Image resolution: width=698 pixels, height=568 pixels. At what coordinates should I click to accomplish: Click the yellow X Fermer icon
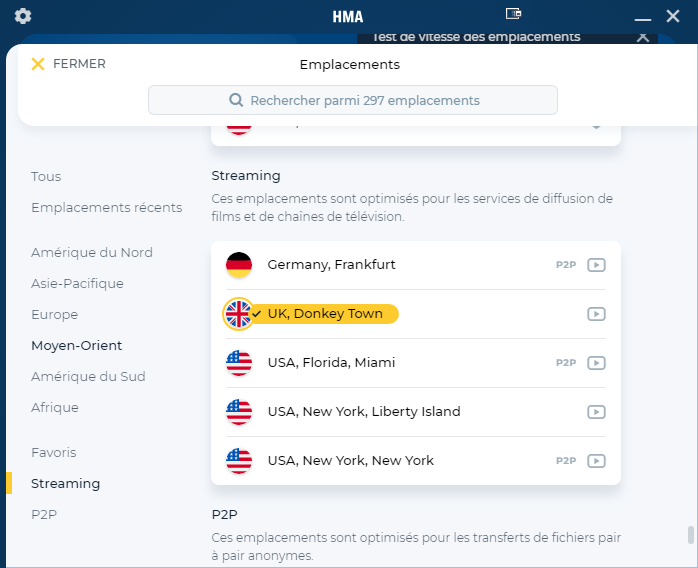click(38, 64)
